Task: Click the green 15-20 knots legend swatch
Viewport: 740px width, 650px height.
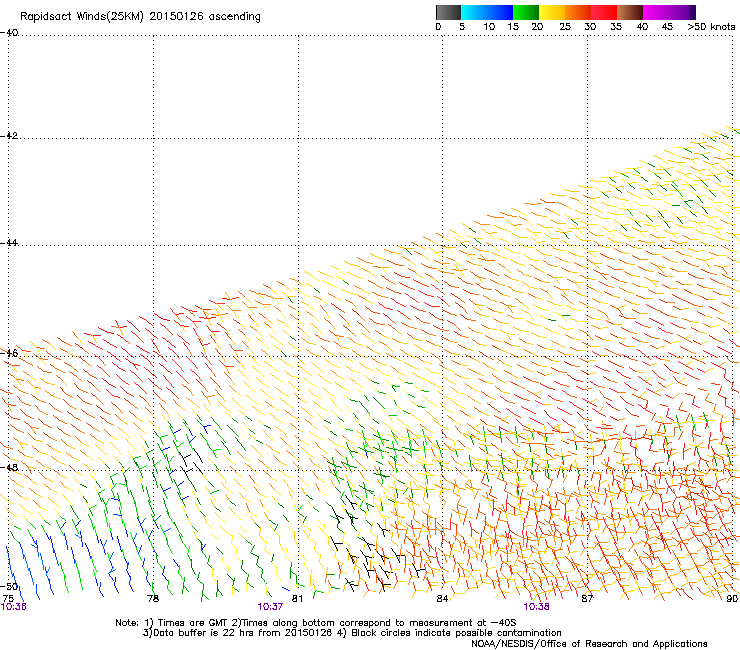Action: 526,12
